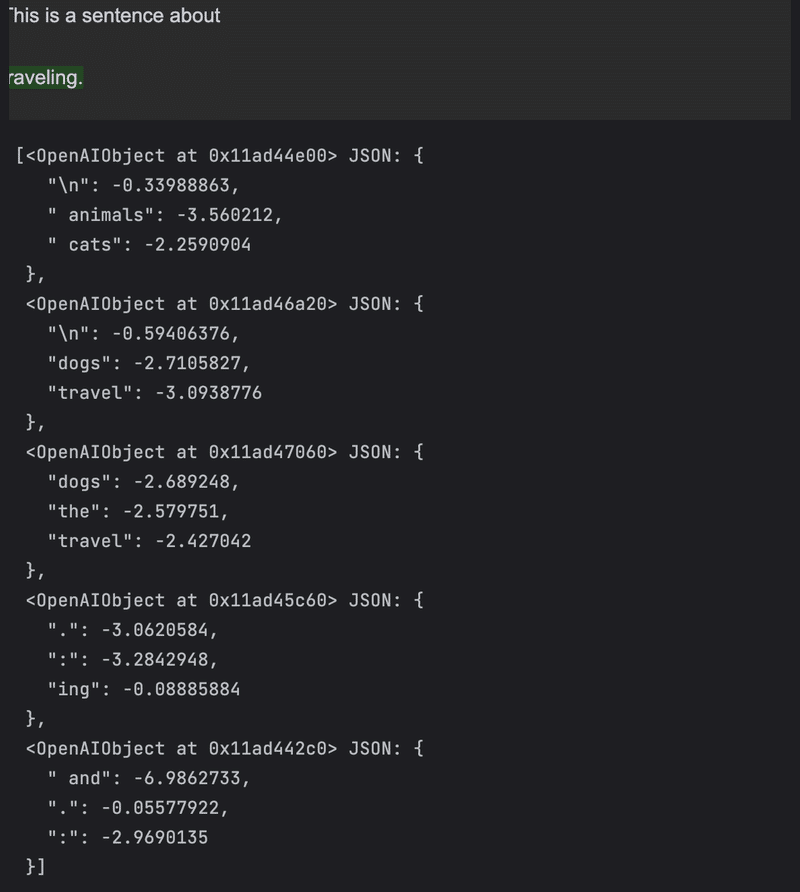Click the text "his is a sentence about"
The image size is (800, 892).
114,15
